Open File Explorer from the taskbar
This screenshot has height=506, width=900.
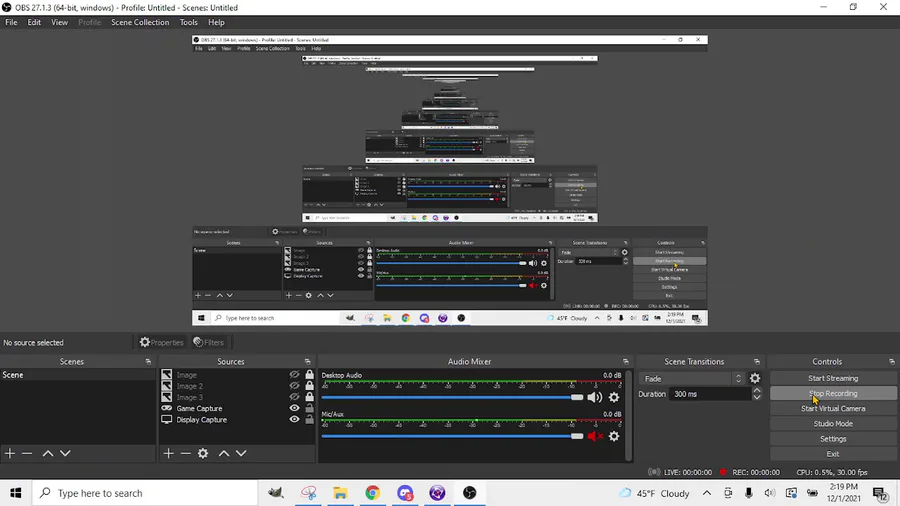340,493
